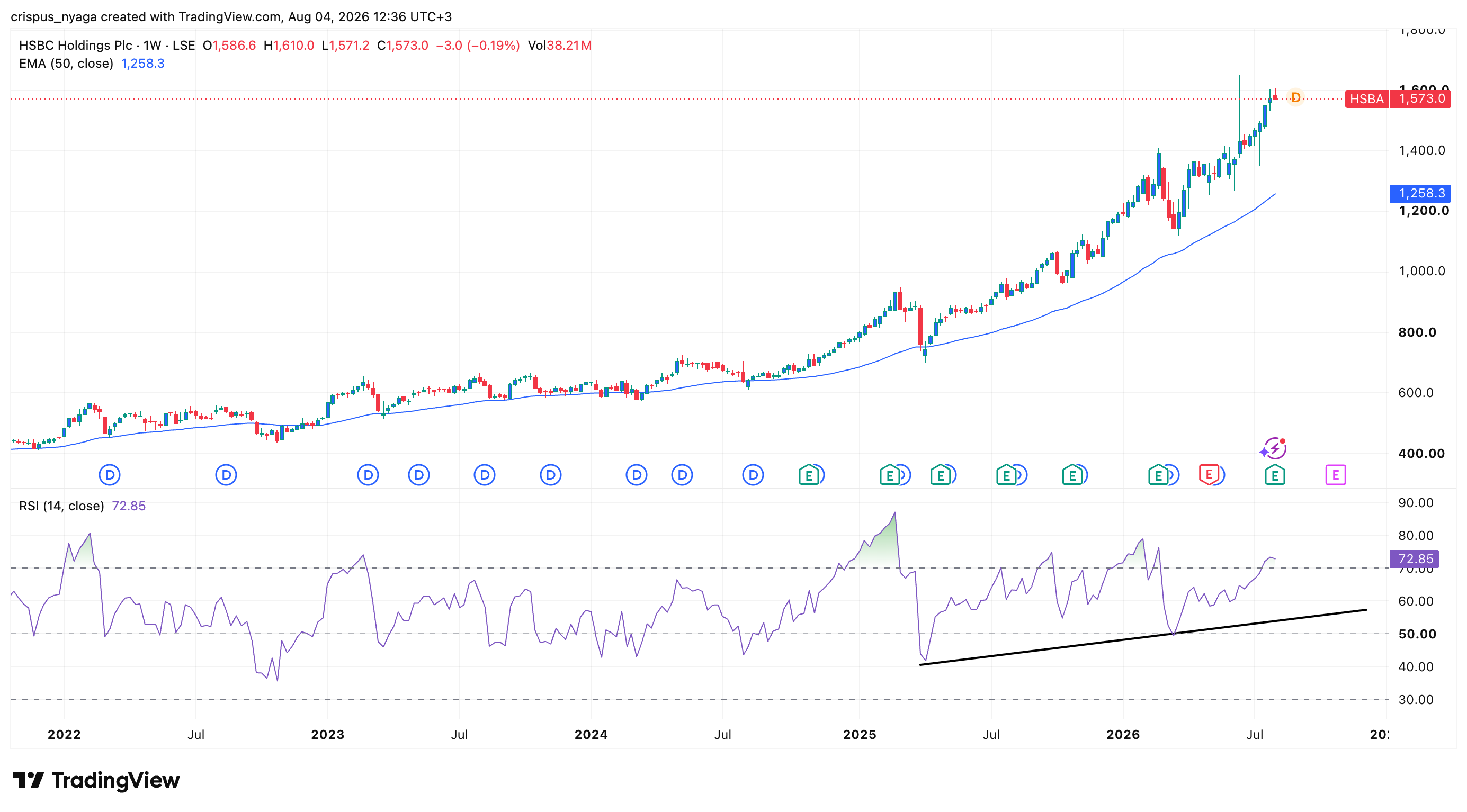The width and height of the screenshot is (1467, 812).
Task: Click the −3.0 (−0.19%) change text
Action: point(478,46)
